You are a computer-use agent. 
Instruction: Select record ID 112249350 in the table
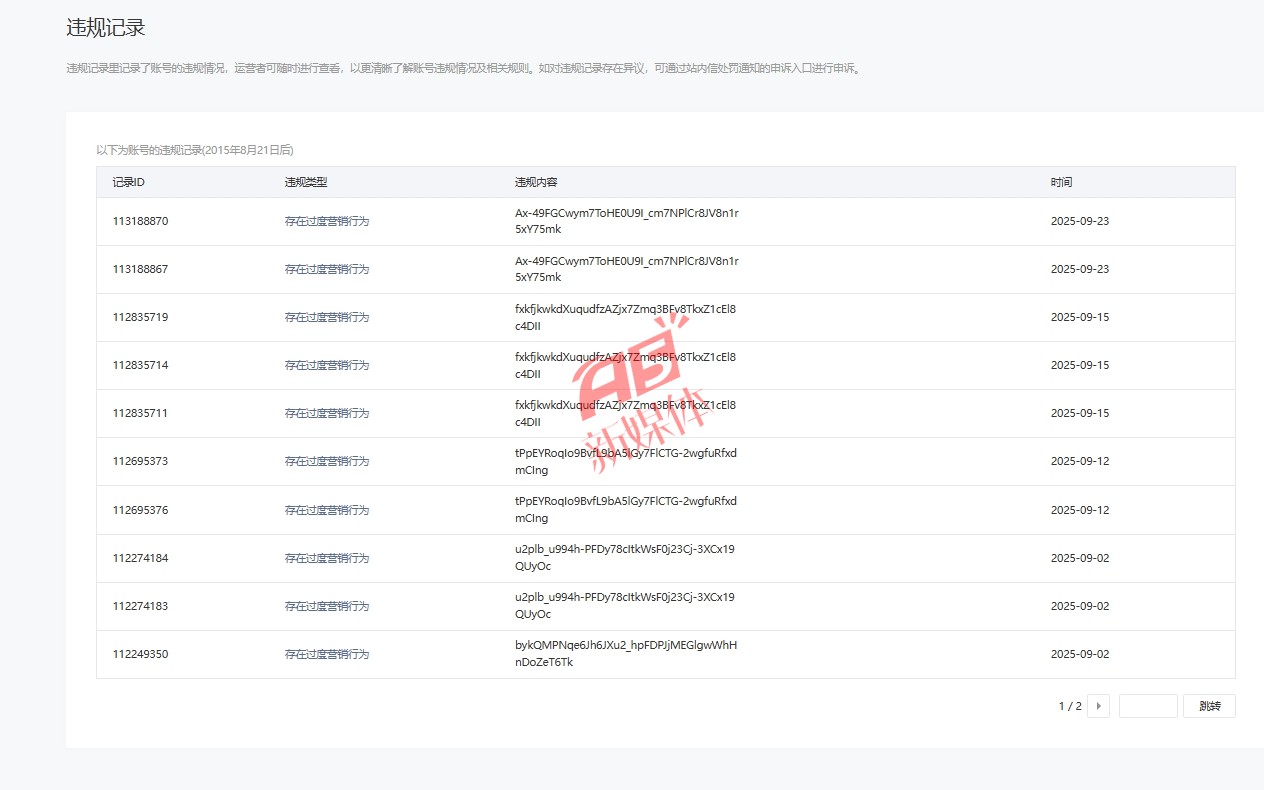pos(140,654)
